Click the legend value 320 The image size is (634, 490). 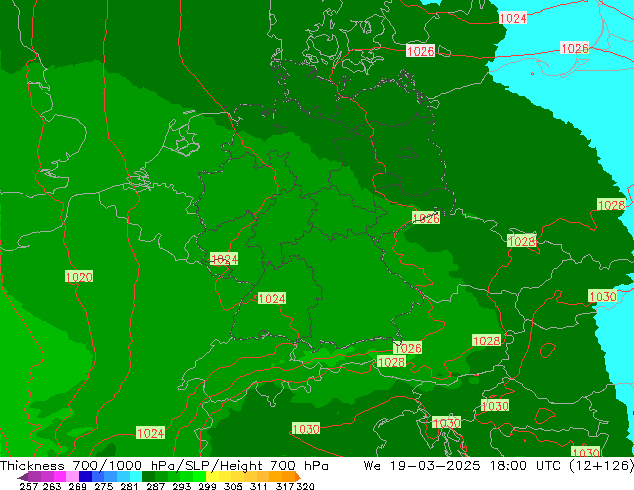[x=305, y=486]
